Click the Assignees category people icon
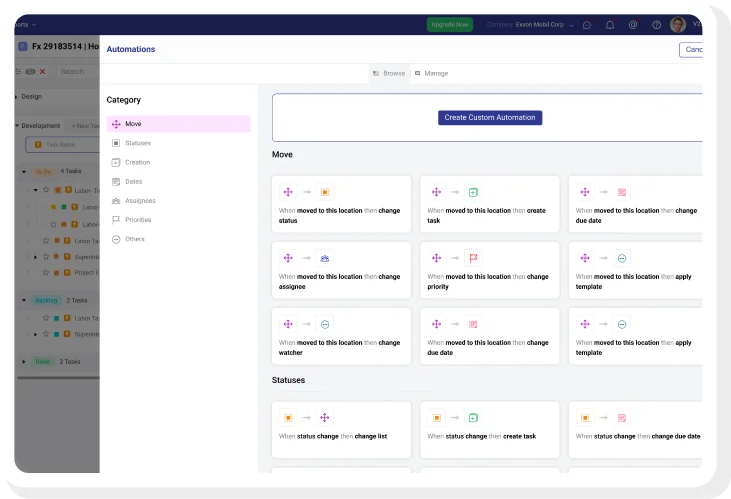731x499 pixels. pos(116,201)
